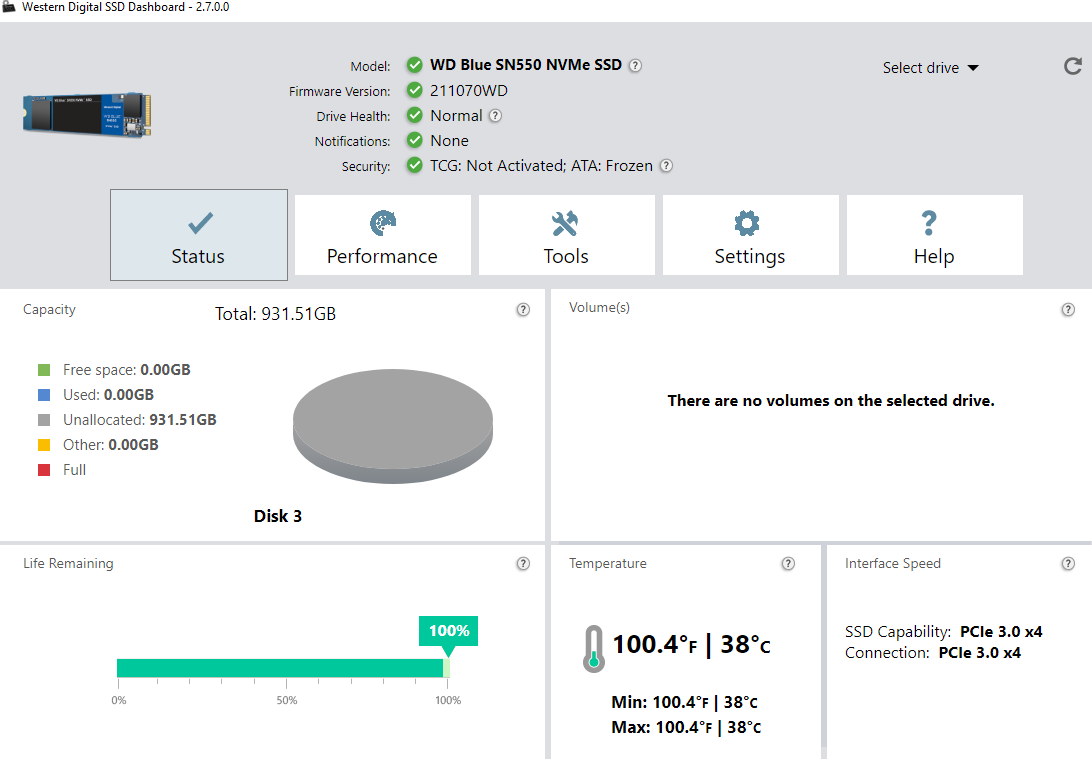Click the gray Unallocated swatch

(x=44, y=420)
